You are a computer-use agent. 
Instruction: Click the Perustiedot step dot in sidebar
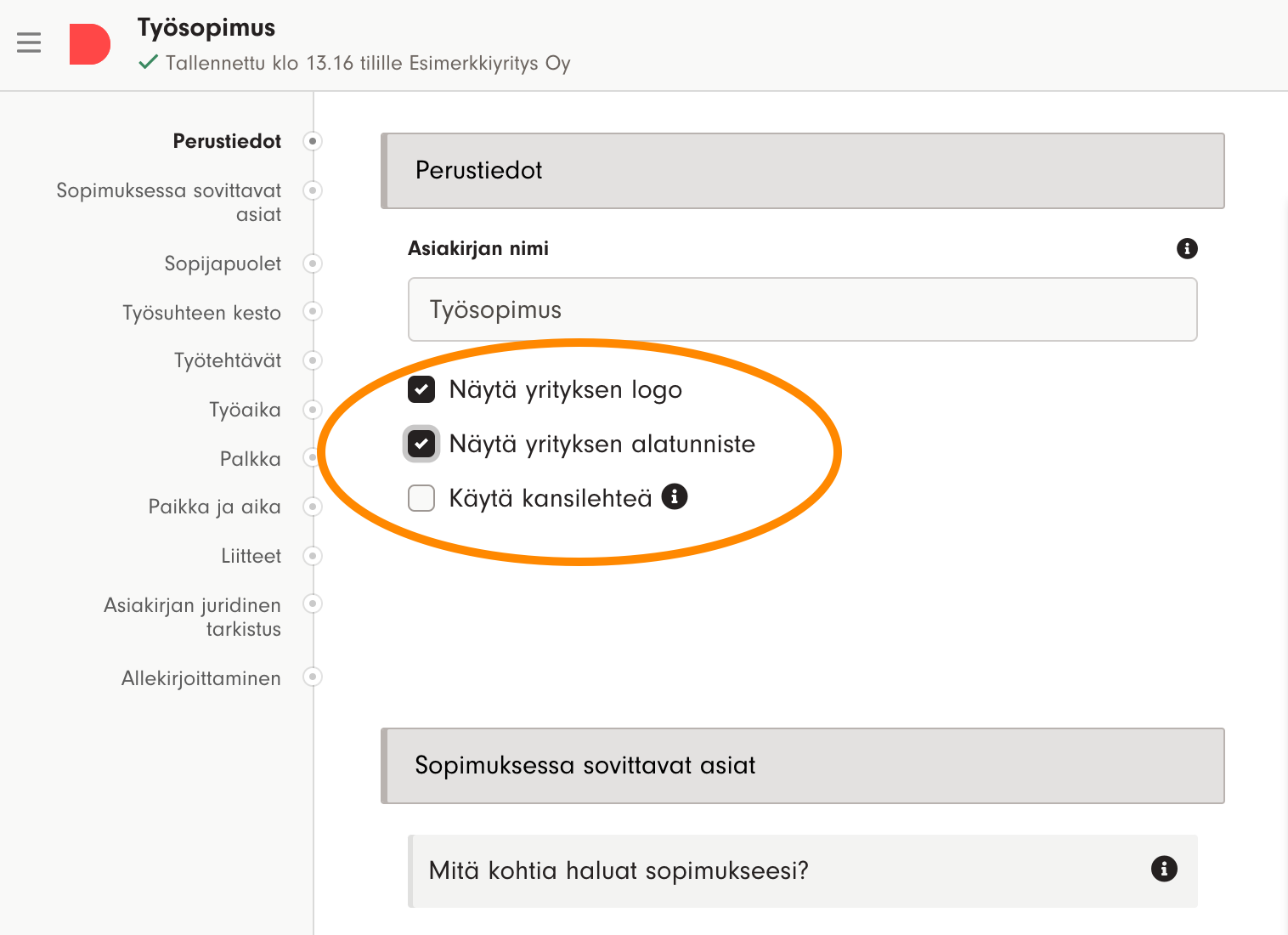(x=313, y=141)
